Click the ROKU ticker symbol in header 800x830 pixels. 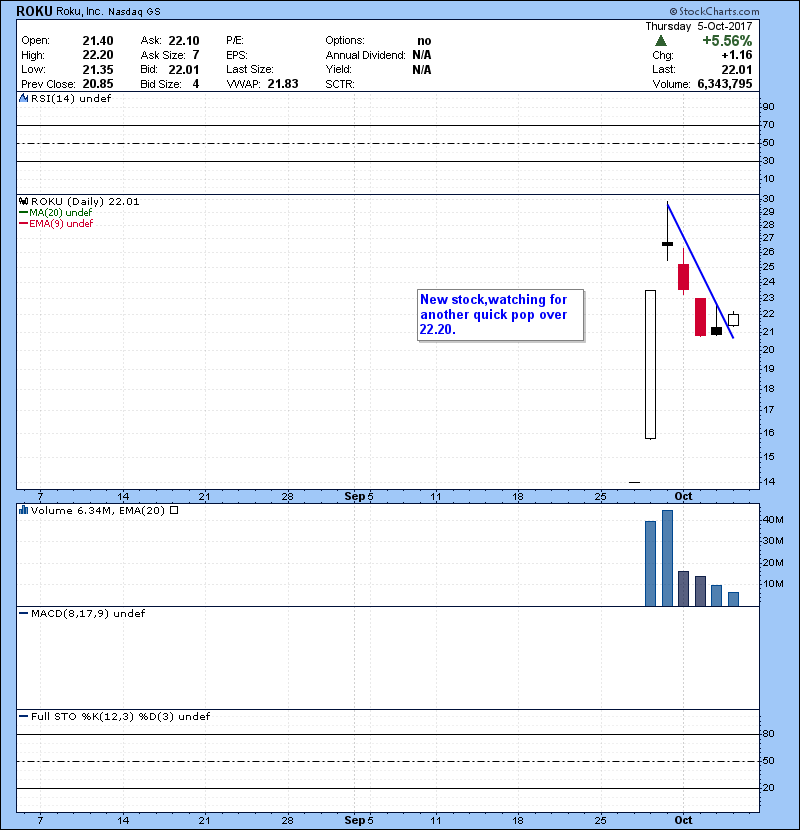coord(34,11)
